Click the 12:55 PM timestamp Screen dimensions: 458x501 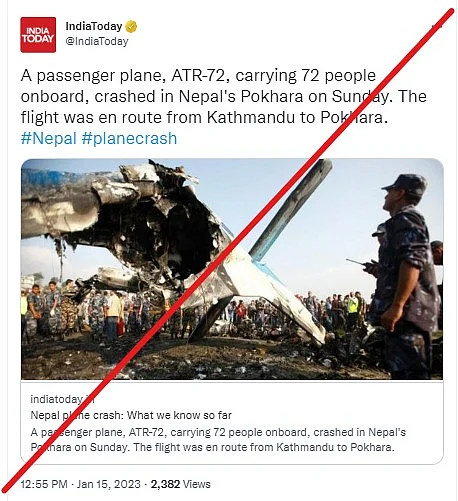(x=44, y=484)
